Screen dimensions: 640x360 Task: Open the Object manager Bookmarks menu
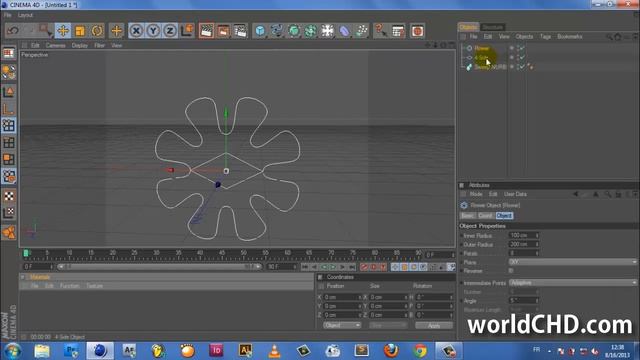[569, 37]
